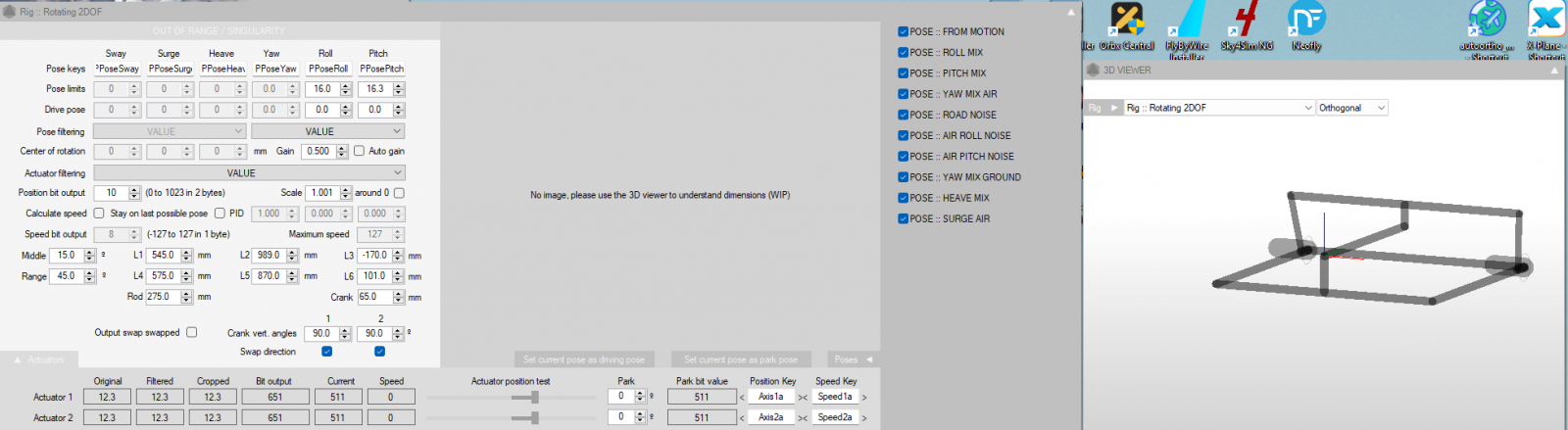Click the swap arrows between Axis1a and Speed1a
The height and width of the screenshot is (430, 1568).
803,397
